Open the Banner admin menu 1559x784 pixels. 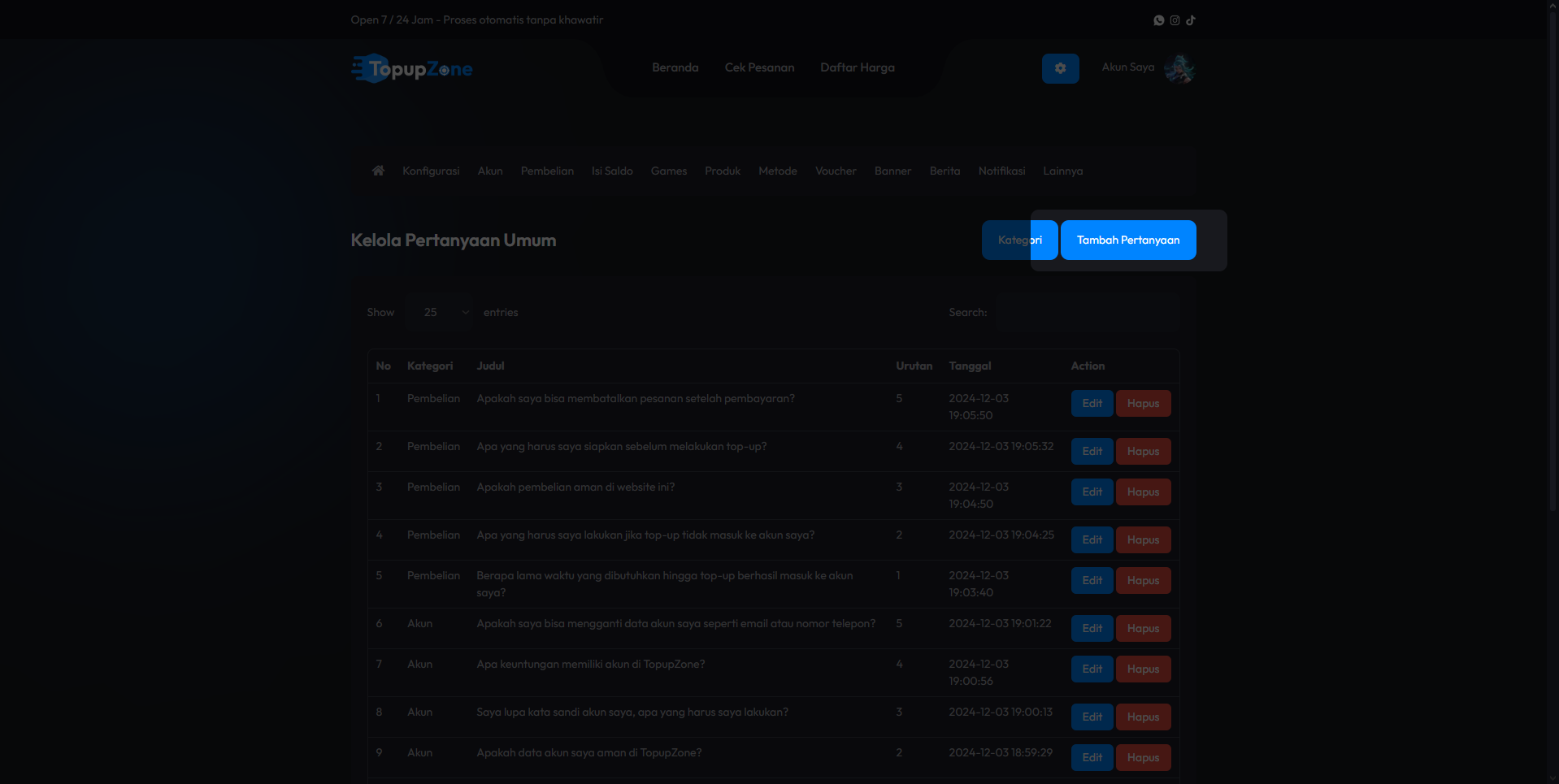[892, 171]
